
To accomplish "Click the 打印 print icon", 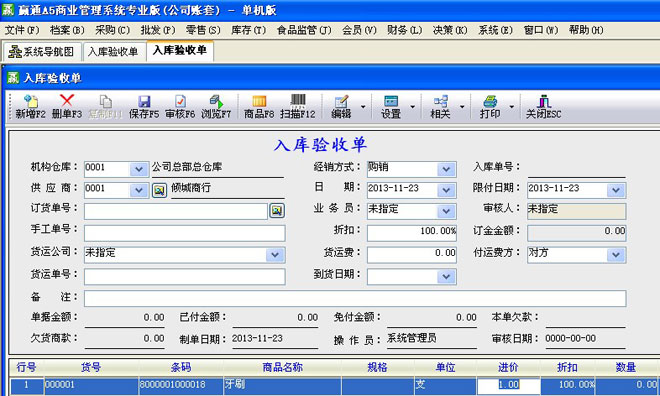I will tap(490, 106).
